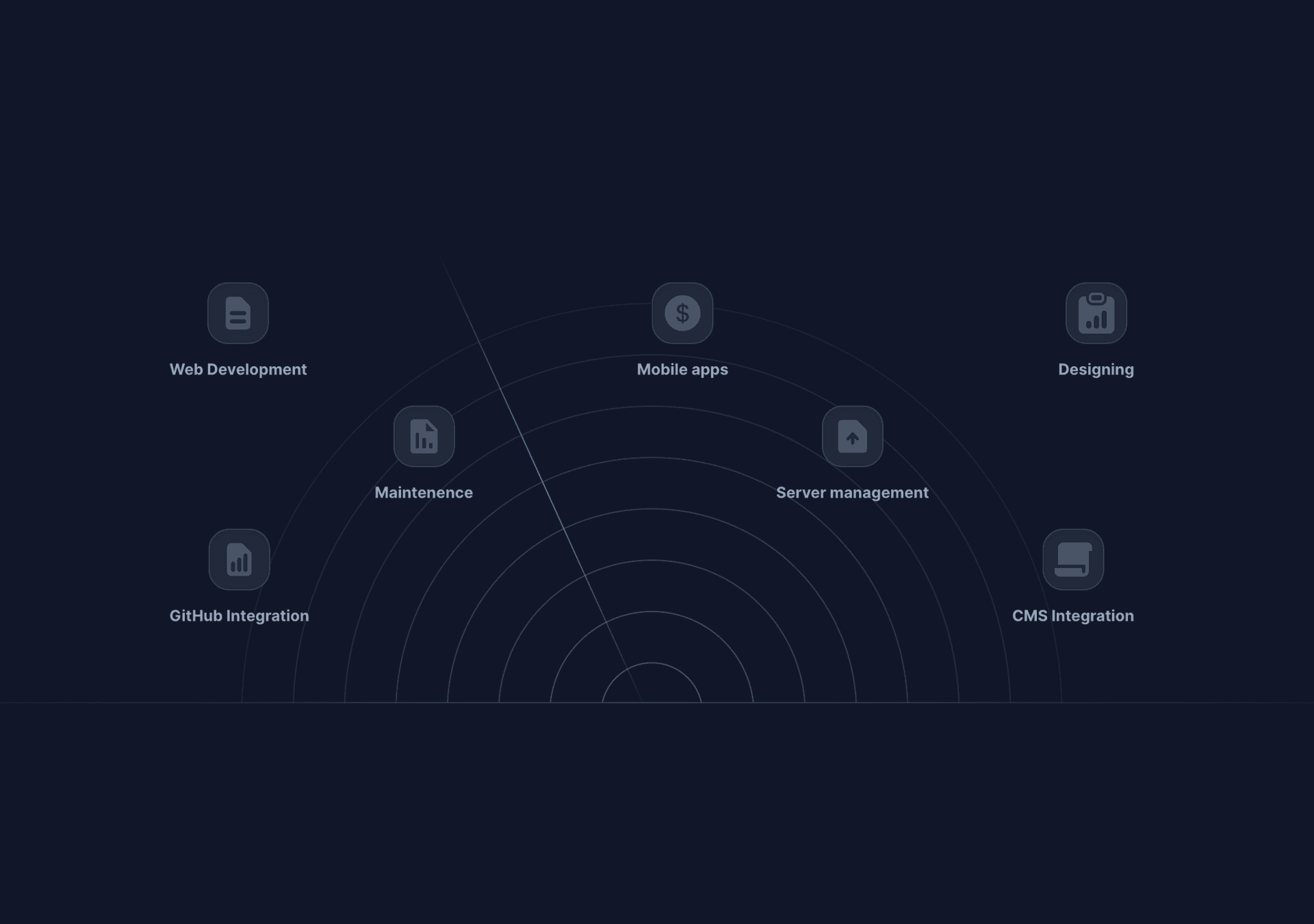The width and height of the screenshot is (1314, 924).
Task: Select the Mobile apps dollar icon
Action: 682,313
